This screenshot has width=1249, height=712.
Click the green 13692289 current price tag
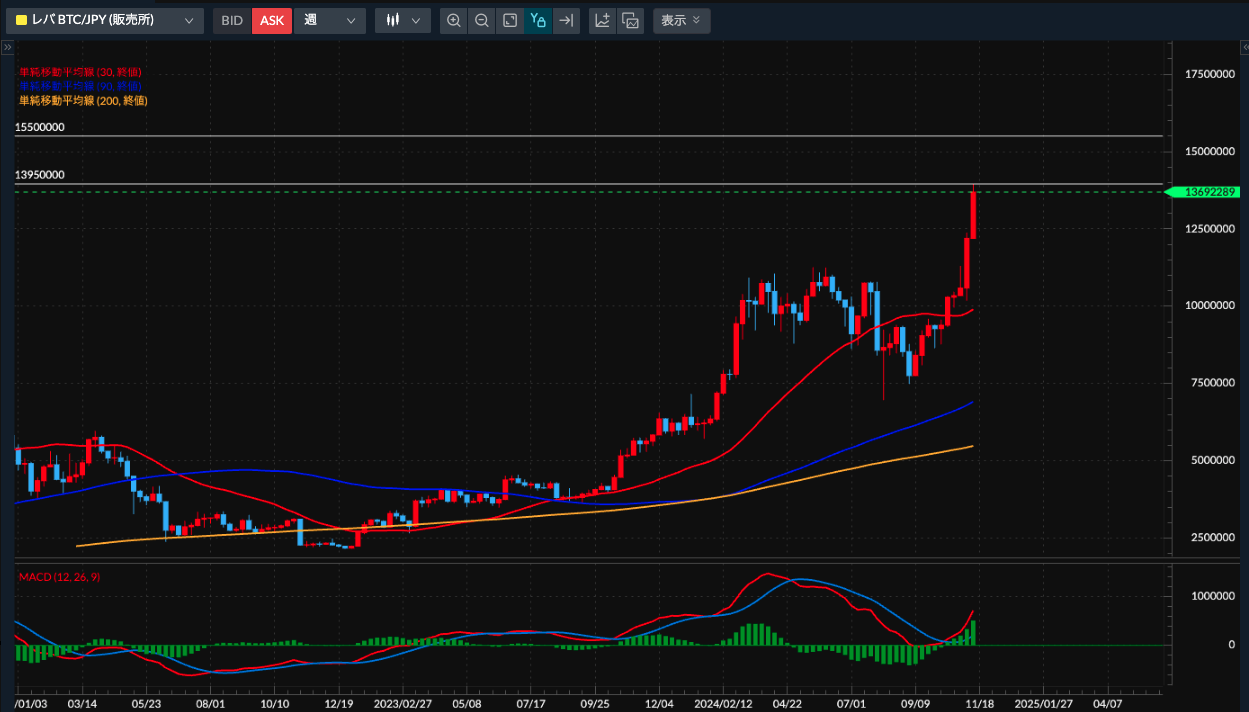click(x=1205, y=192)
